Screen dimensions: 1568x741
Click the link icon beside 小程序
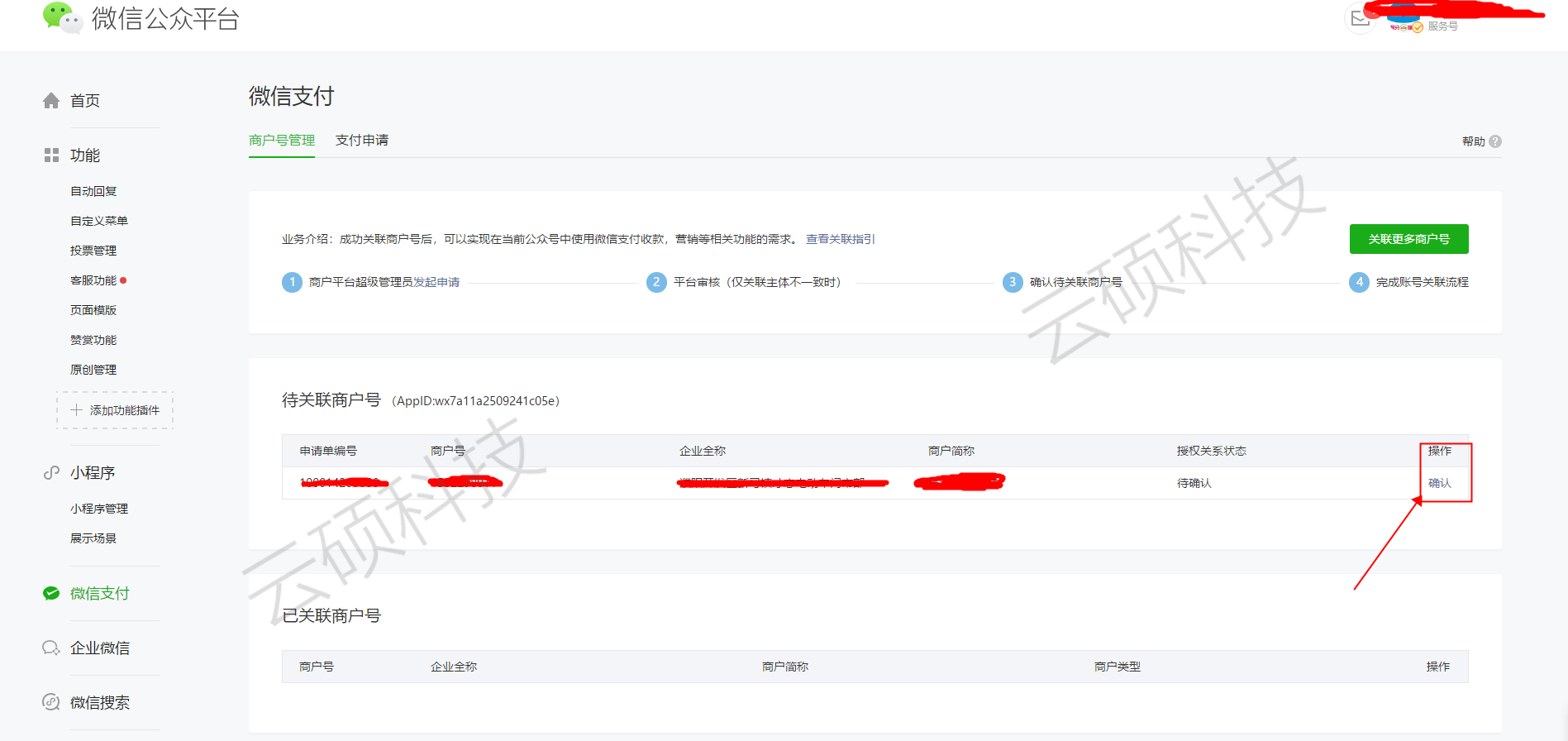(x=51, y=473)
